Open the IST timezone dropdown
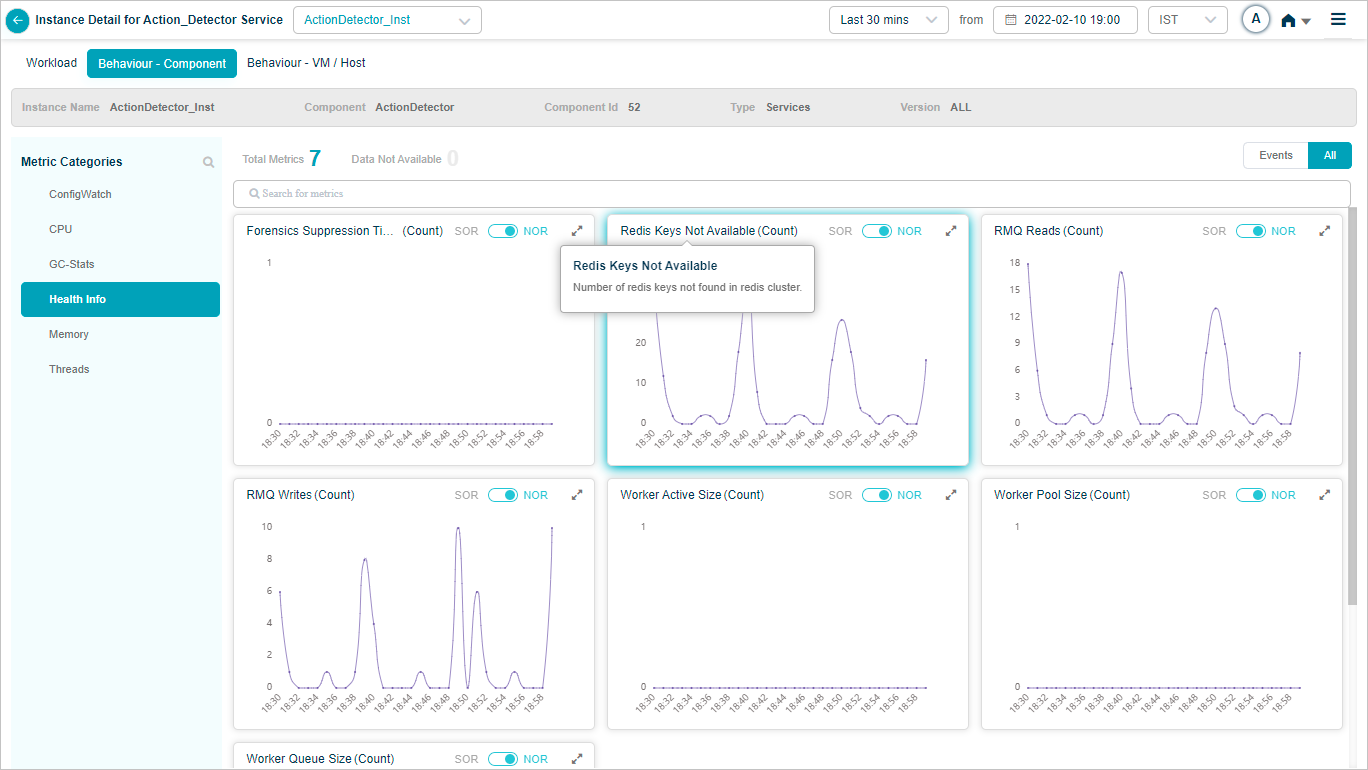1368x770 pixels. [x=1187, y=20]
